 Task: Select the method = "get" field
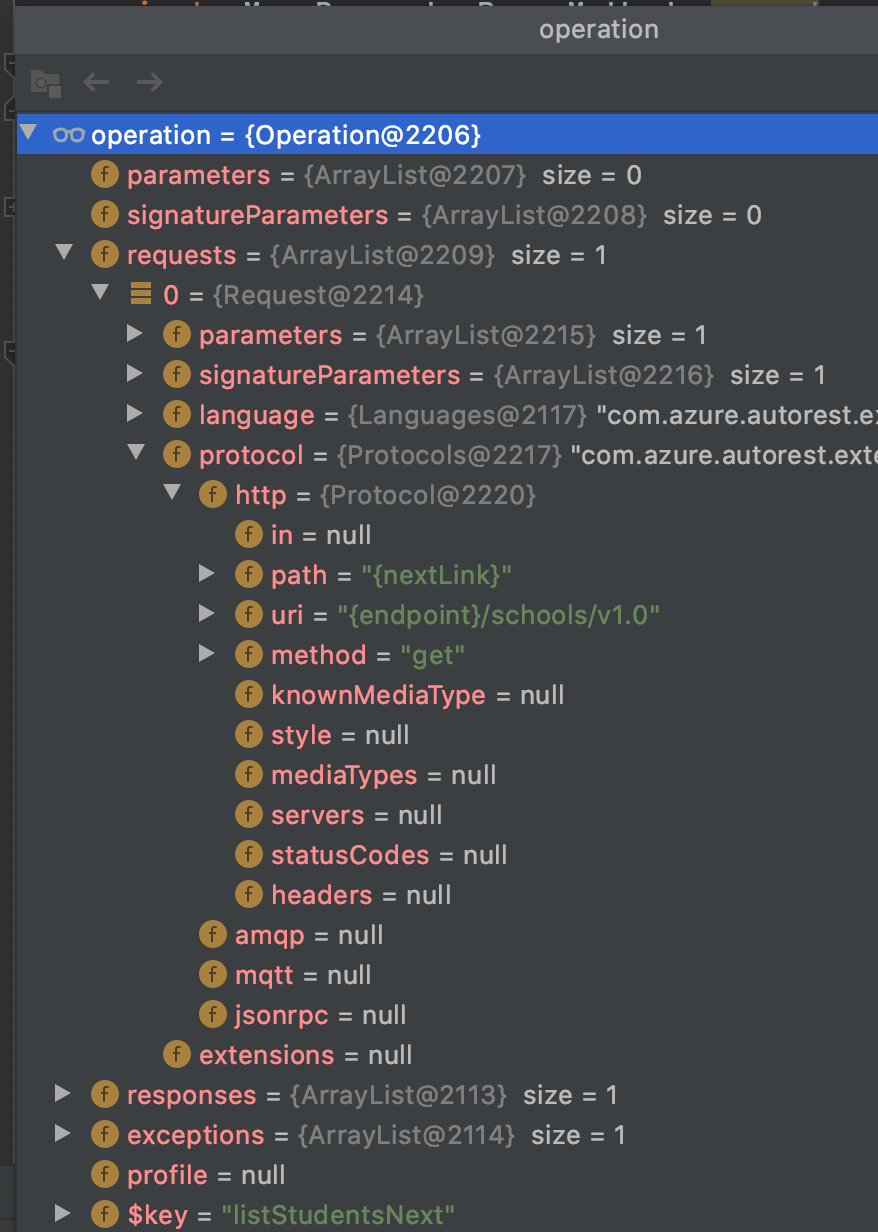350,654
